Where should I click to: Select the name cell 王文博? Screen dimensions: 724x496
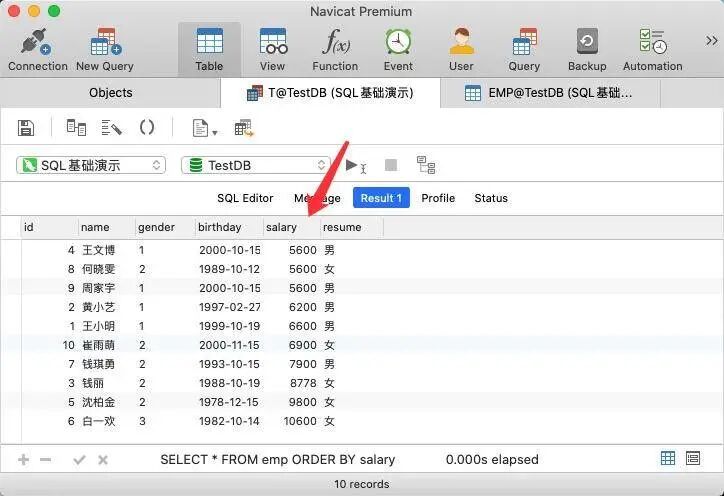(x=98, y=250)
